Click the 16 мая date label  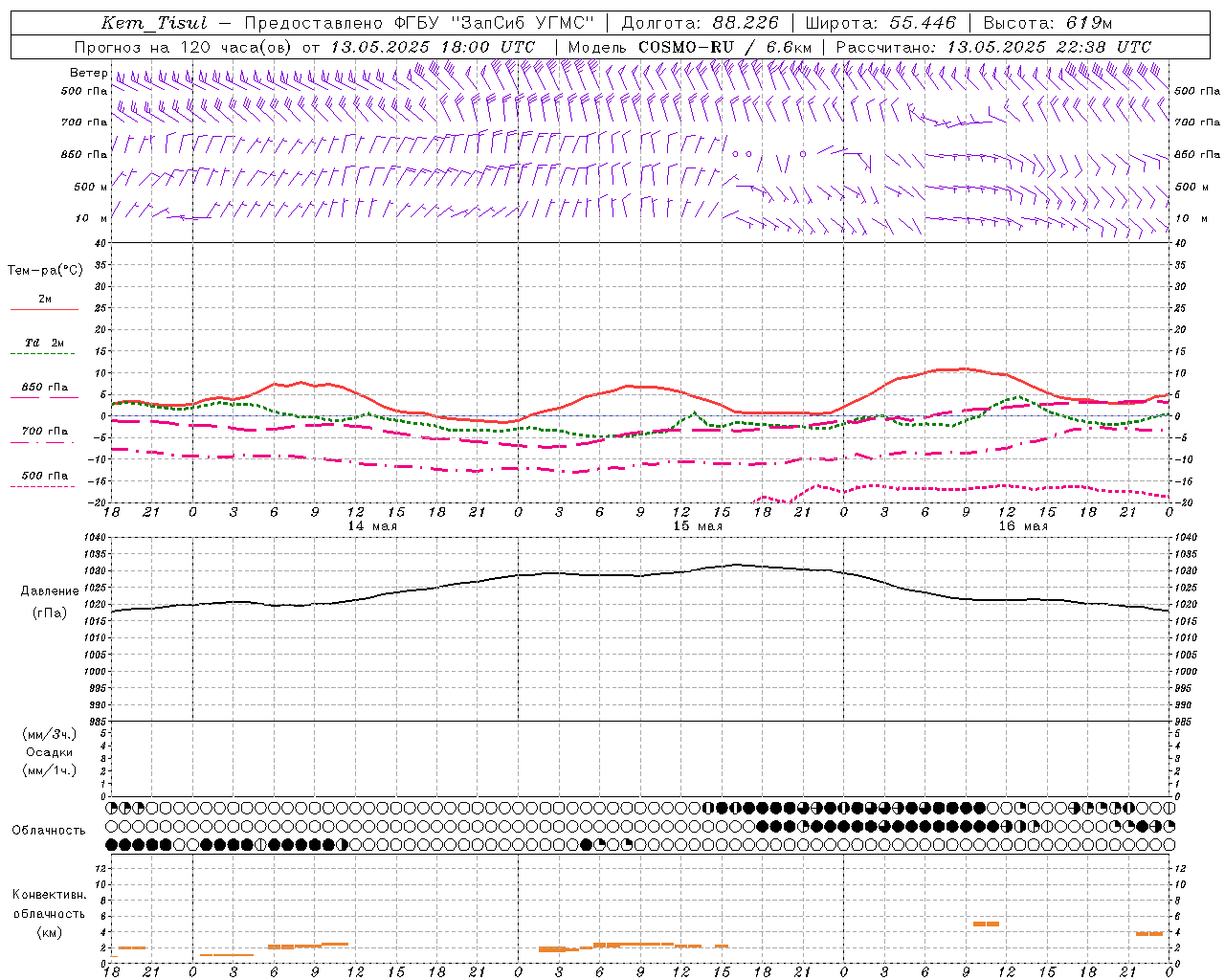[1023, 526]
